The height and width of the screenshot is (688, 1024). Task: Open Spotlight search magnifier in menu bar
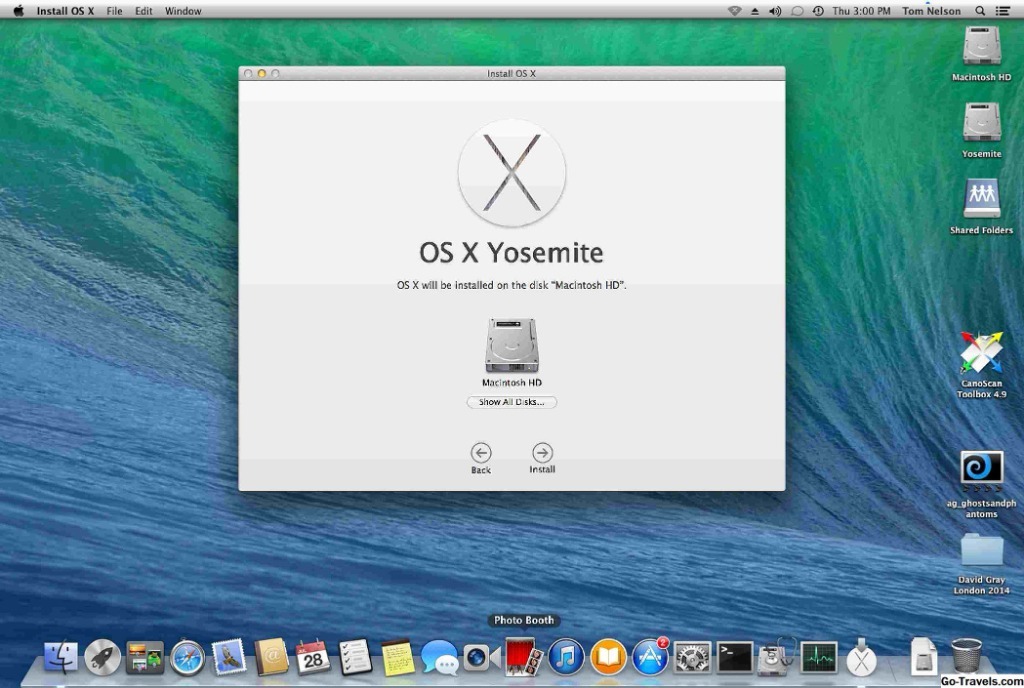click(x=978, y=11)
